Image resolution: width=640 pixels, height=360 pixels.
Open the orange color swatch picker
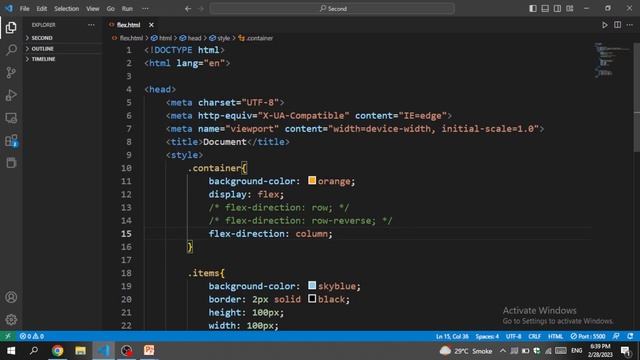(312, 180)
